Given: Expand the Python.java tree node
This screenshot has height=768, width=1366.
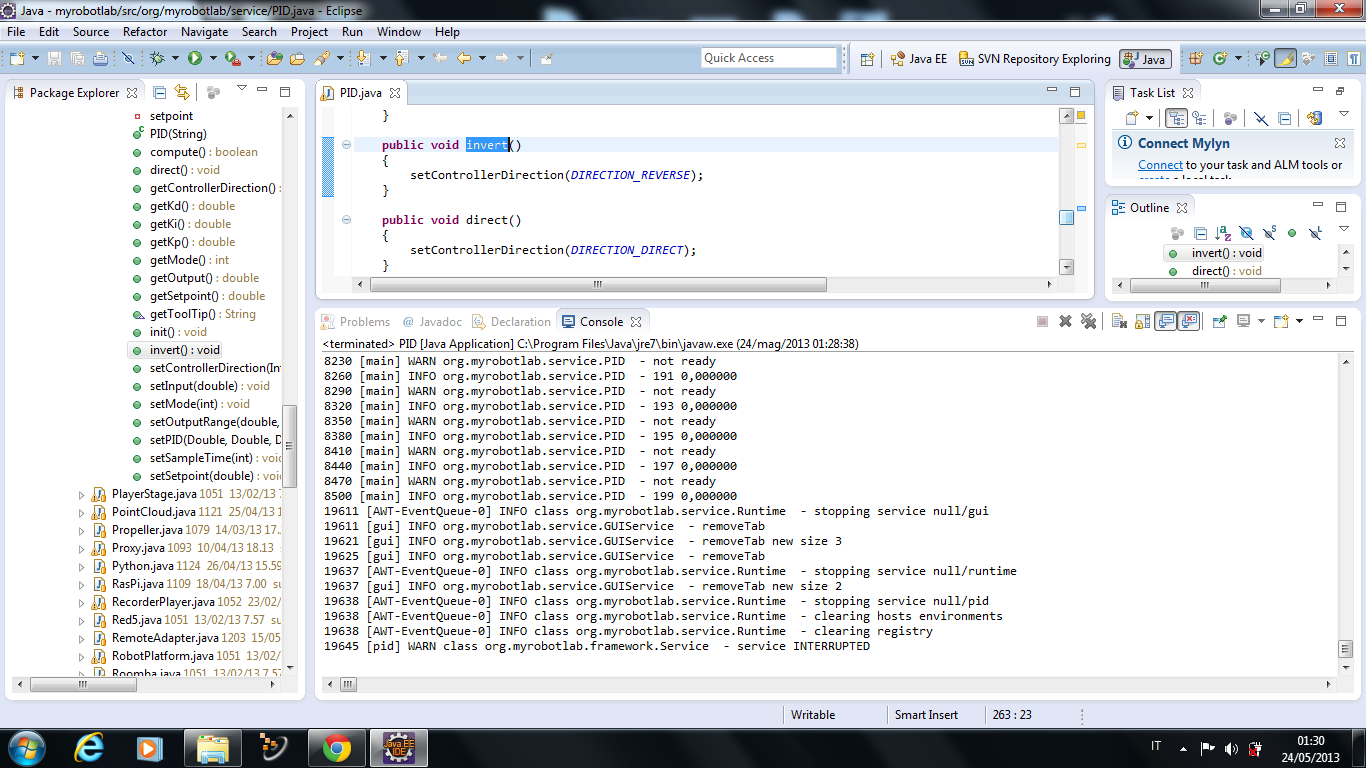Looking at the screenshot, I should (x=82, y=566).
